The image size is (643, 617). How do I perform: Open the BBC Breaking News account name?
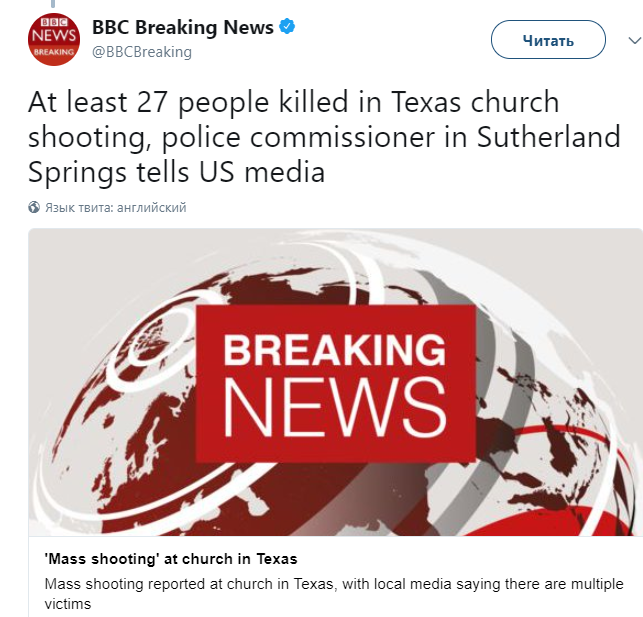point(183,28)
